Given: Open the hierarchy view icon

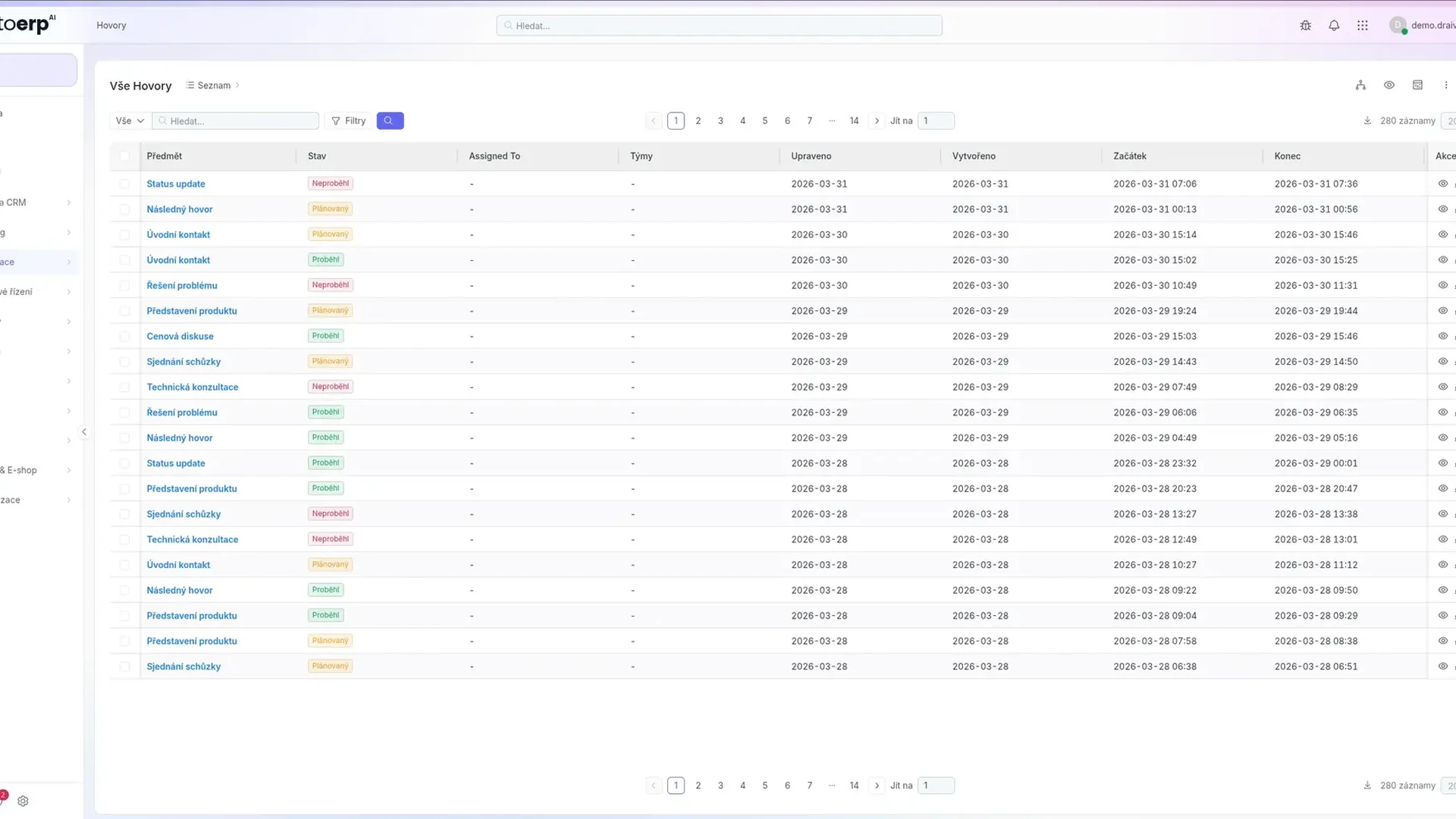Looking at the screenshot, I should (1360, 85).
